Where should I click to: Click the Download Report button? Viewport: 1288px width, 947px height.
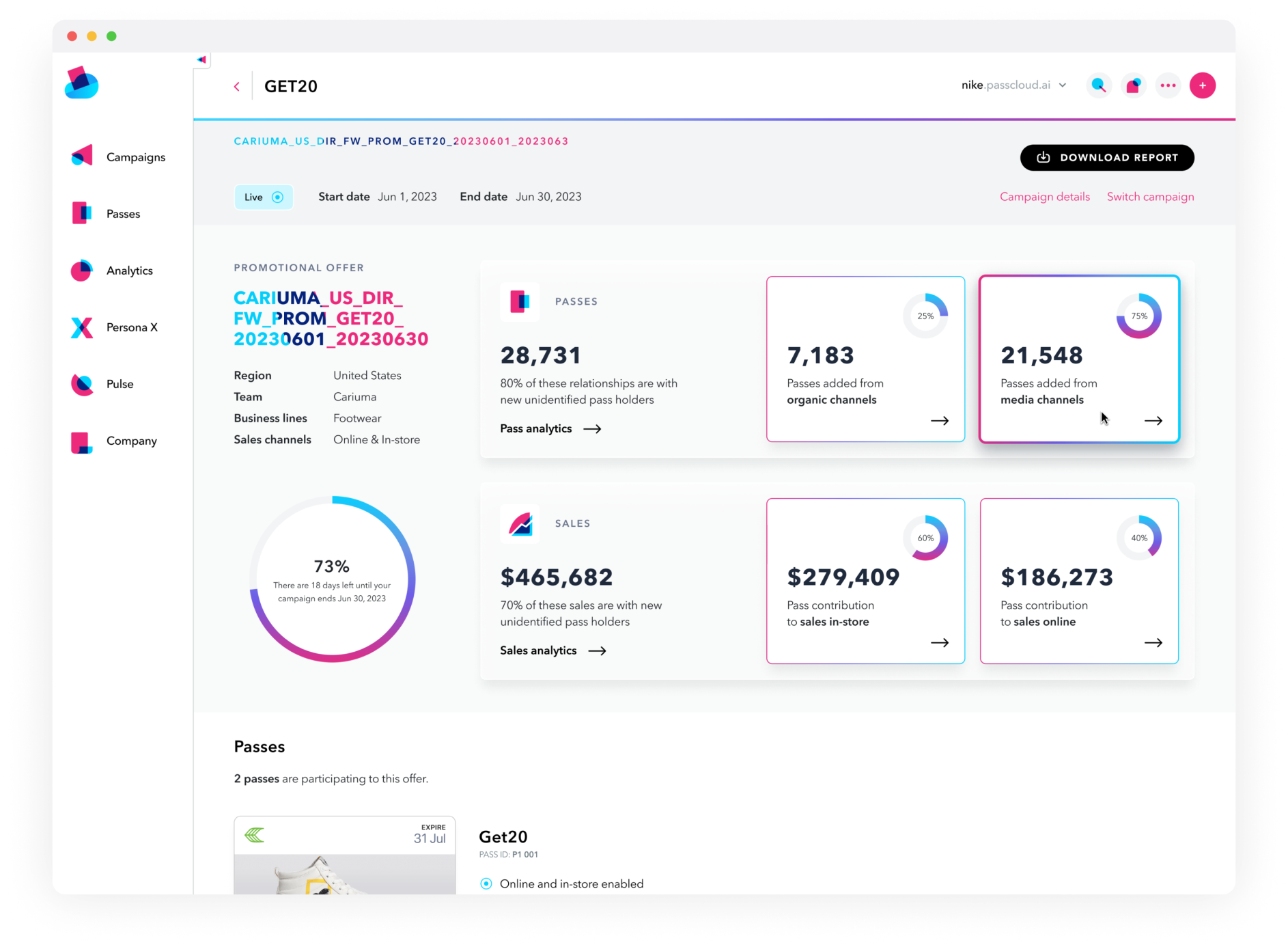tap(1106, 158)
